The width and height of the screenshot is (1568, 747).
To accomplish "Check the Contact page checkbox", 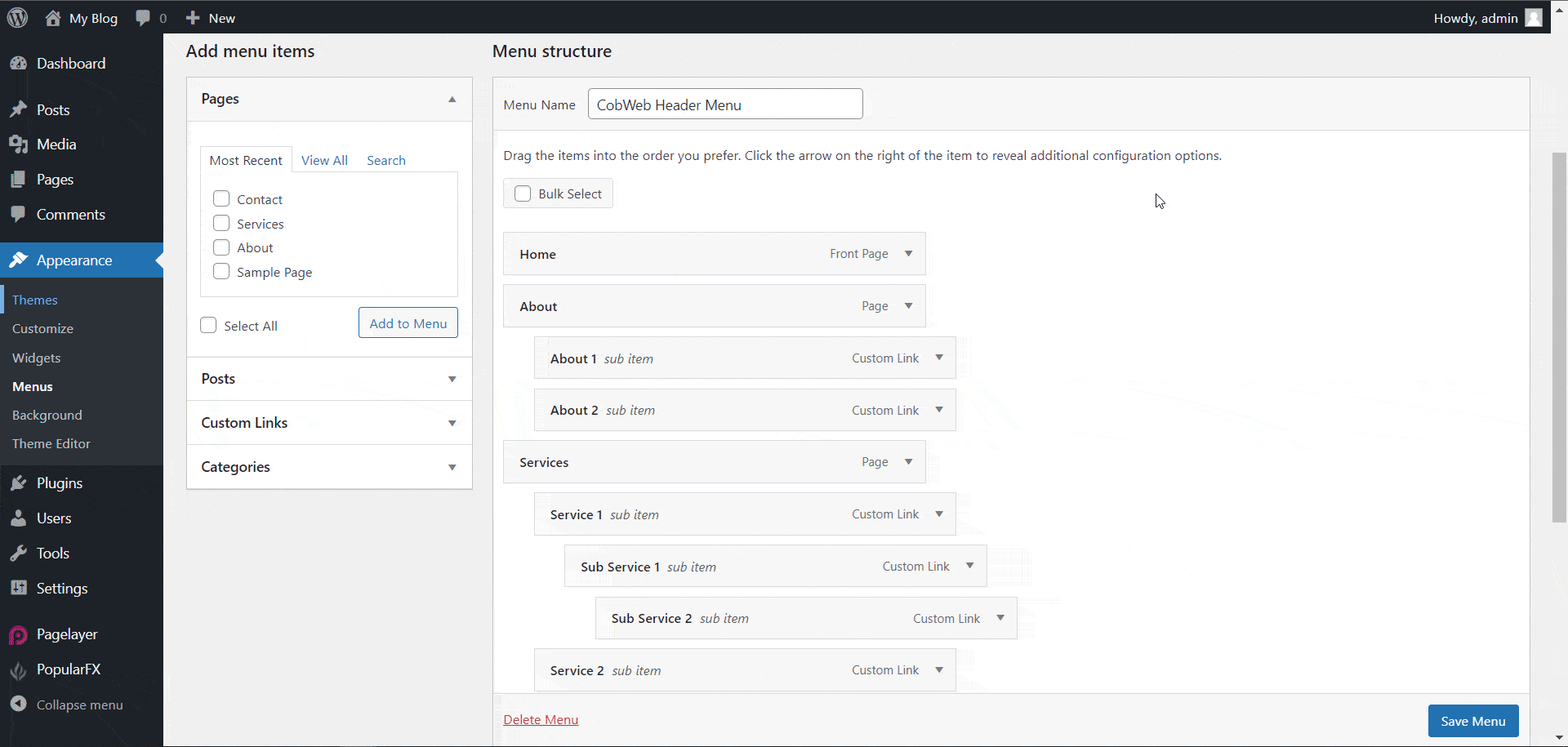I will pyautogui.click(x=220, y=198).
